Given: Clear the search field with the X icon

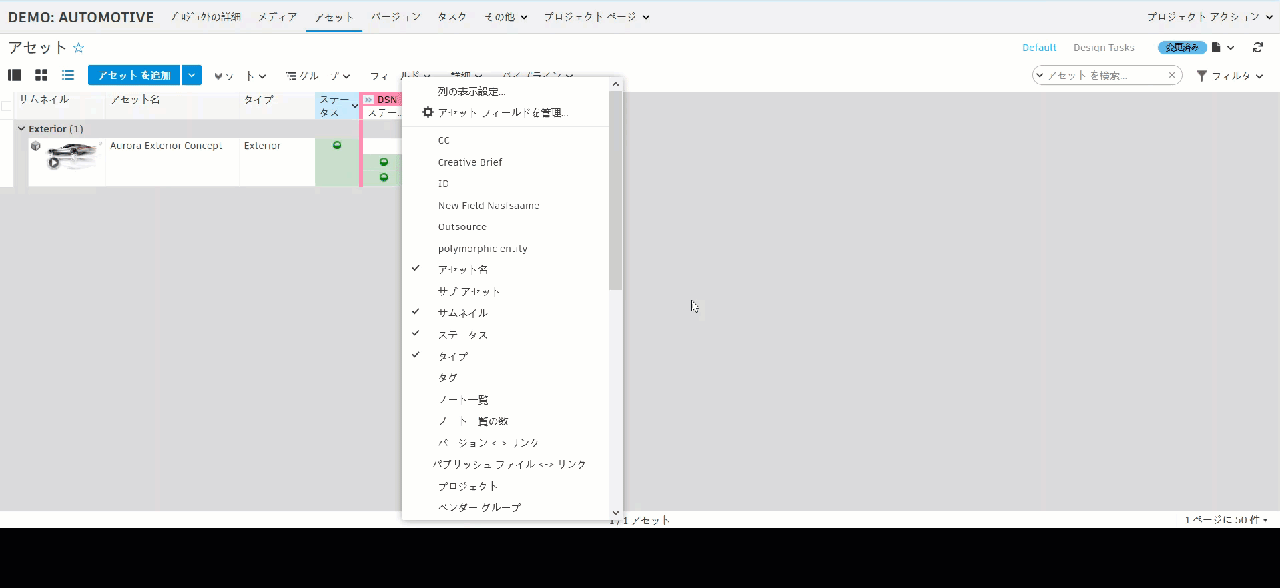Looking at the screenshot, I should coord(1171,74).
